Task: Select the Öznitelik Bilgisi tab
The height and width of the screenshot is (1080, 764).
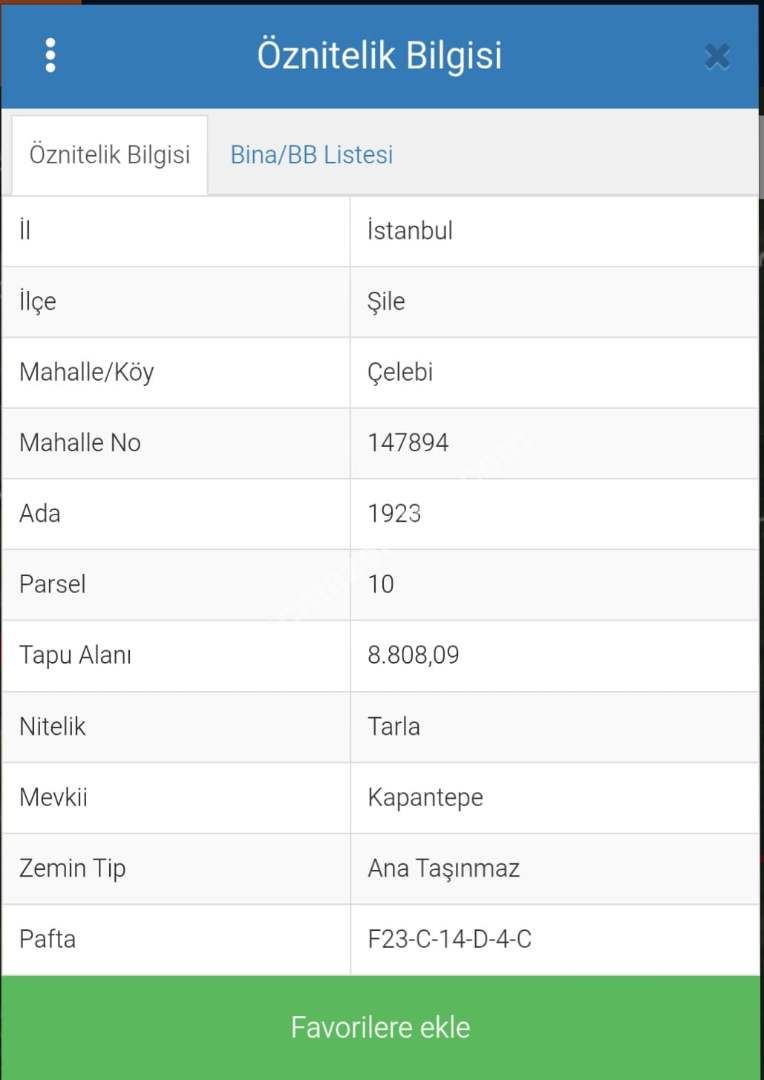Action: [x=109, y=155]
